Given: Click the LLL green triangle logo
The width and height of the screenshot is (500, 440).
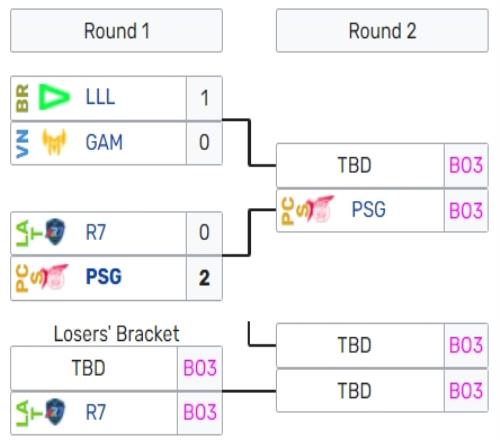Looking at the screenshot, I should [x=54, y=97].
